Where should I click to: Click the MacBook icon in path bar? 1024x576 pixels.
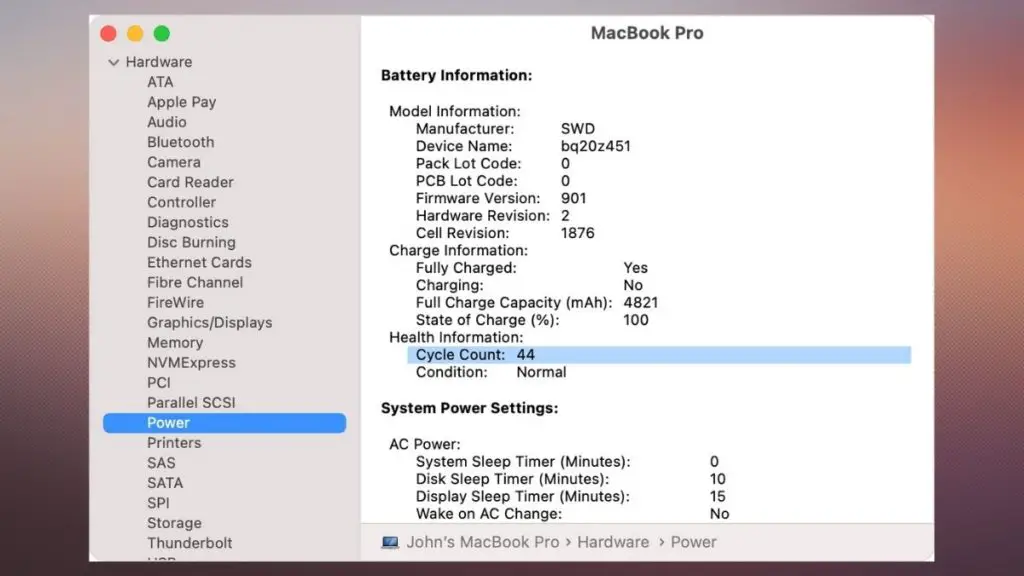click(391, 543)
